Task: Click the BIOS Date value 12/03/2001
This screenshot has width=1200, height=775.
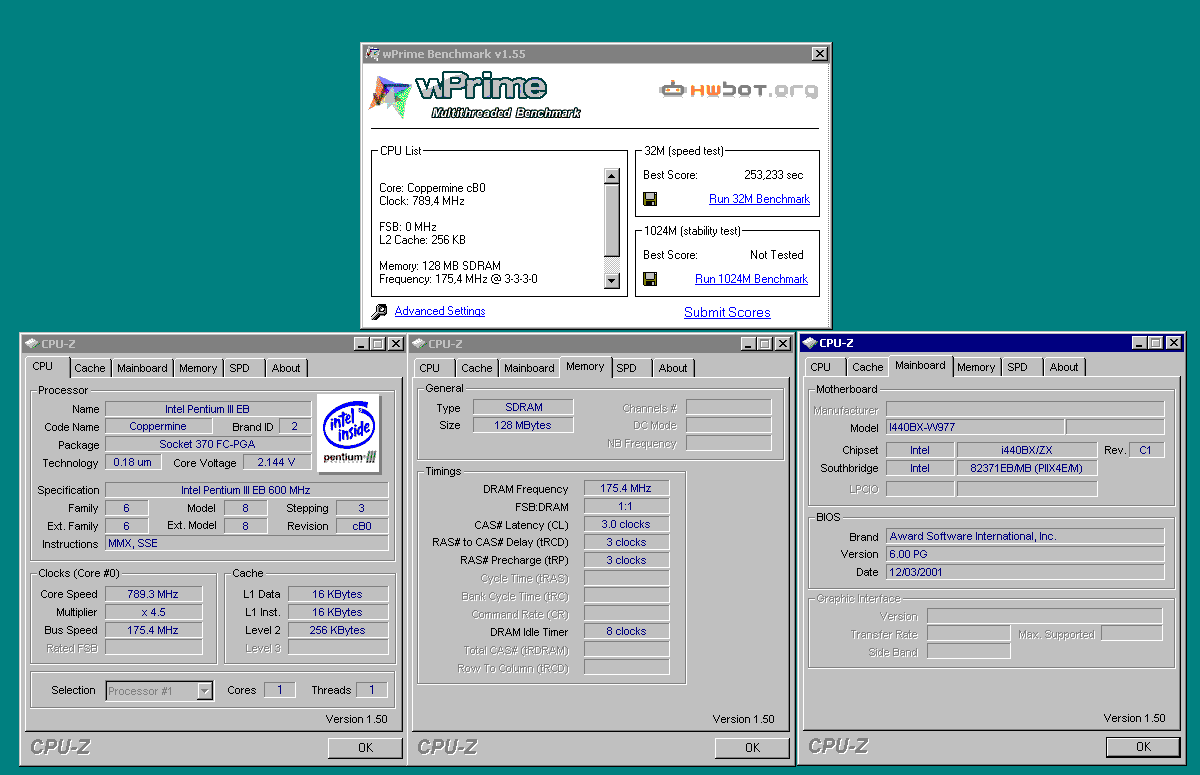Action: click(1025, 572)
